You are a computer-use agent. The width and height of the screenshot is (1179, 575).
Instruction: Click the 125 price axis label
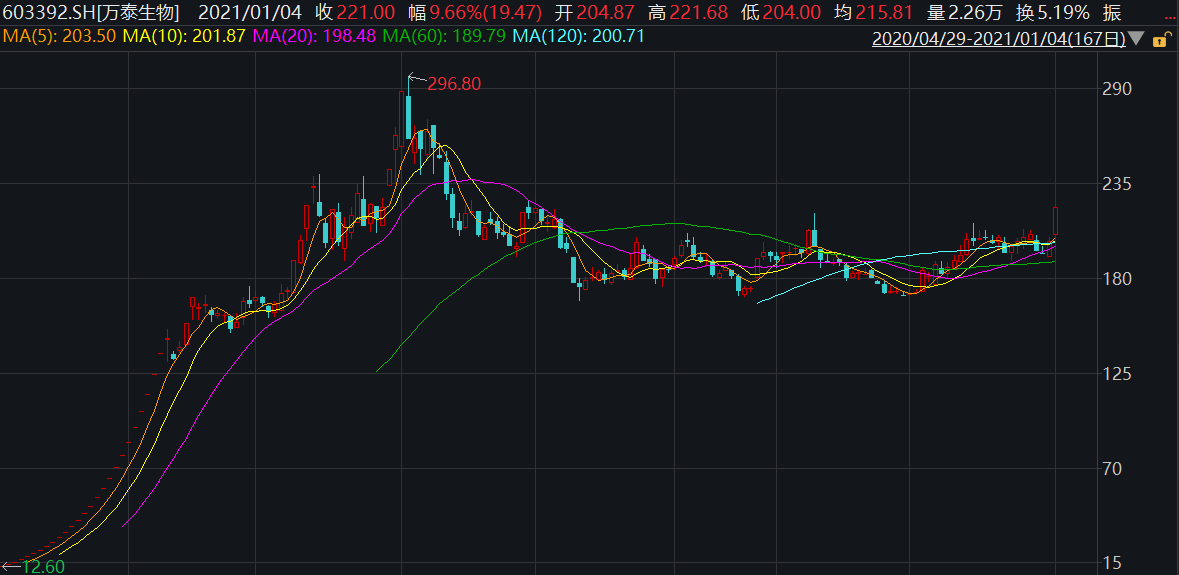pos(1115,374)
